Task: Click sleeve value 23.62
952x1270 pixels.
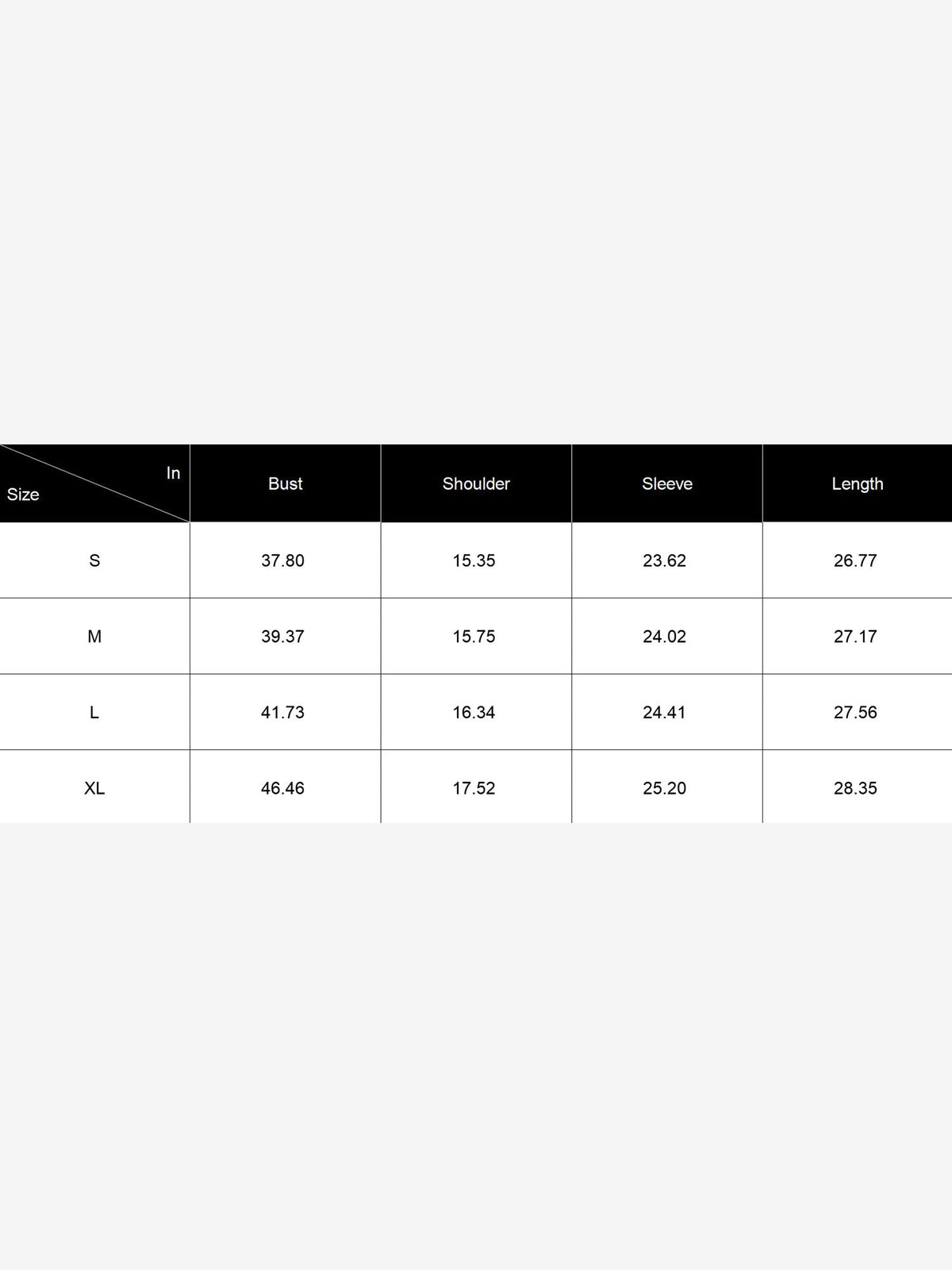Action: tap(665, 560)
